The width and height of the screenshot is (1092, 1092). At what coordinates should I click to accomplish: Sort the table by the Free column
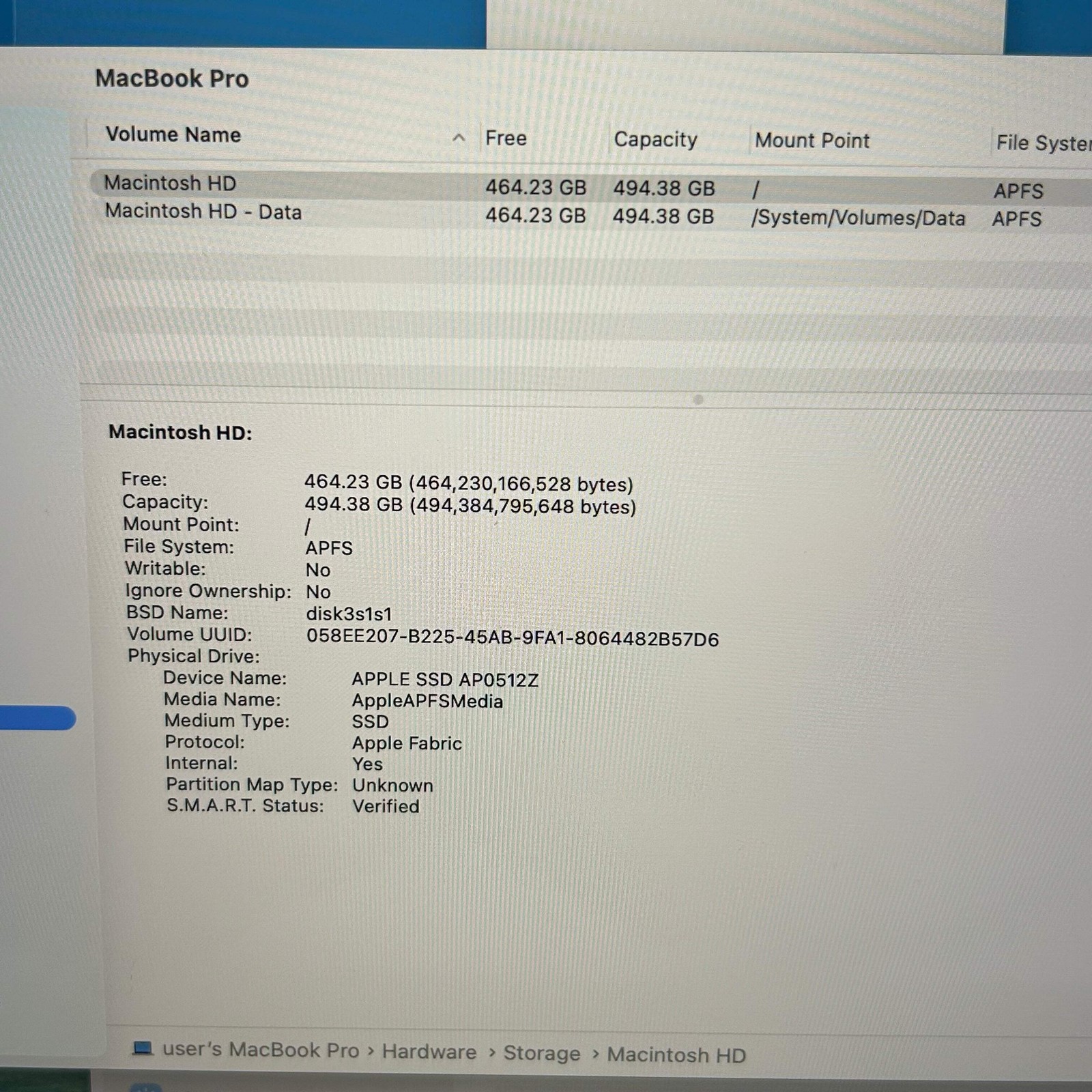pyautogui.click(x=506, y=139)
